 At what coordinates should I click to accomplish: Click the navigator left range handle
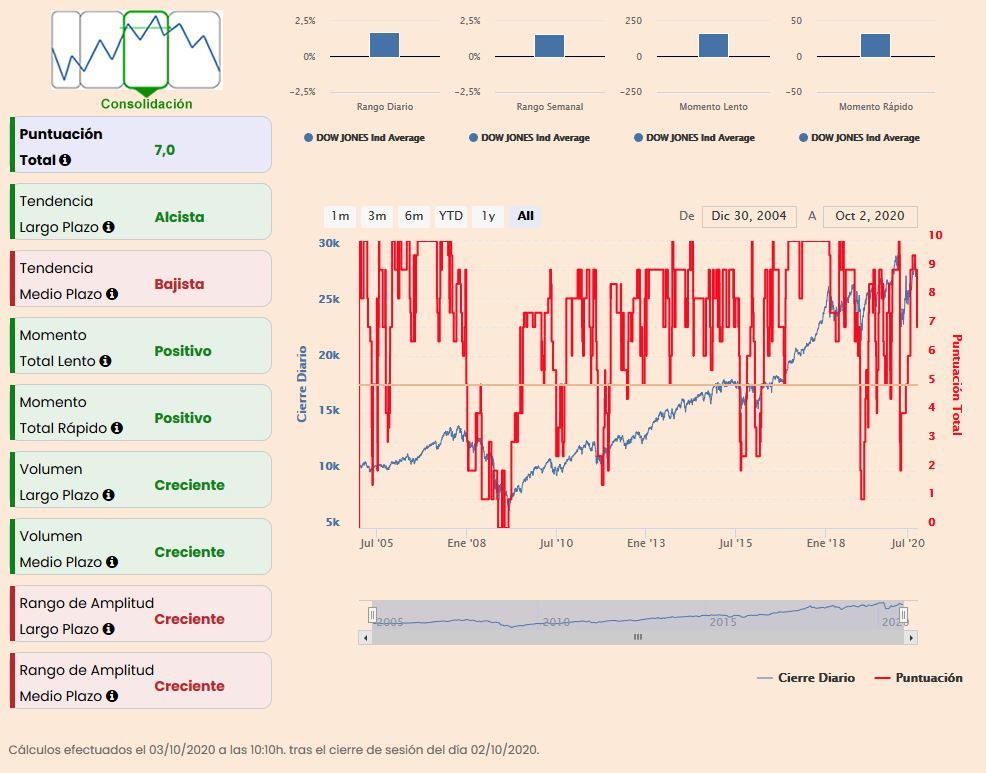372,615
